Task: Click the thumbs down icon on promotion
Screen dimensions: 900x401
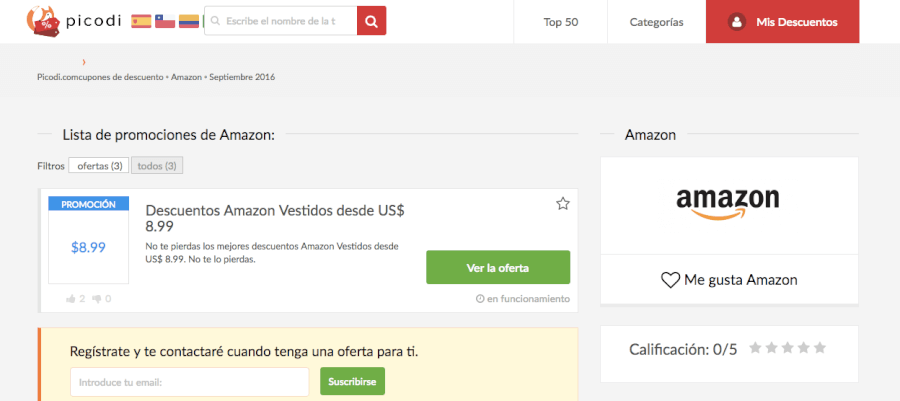Action: point(97,298)
